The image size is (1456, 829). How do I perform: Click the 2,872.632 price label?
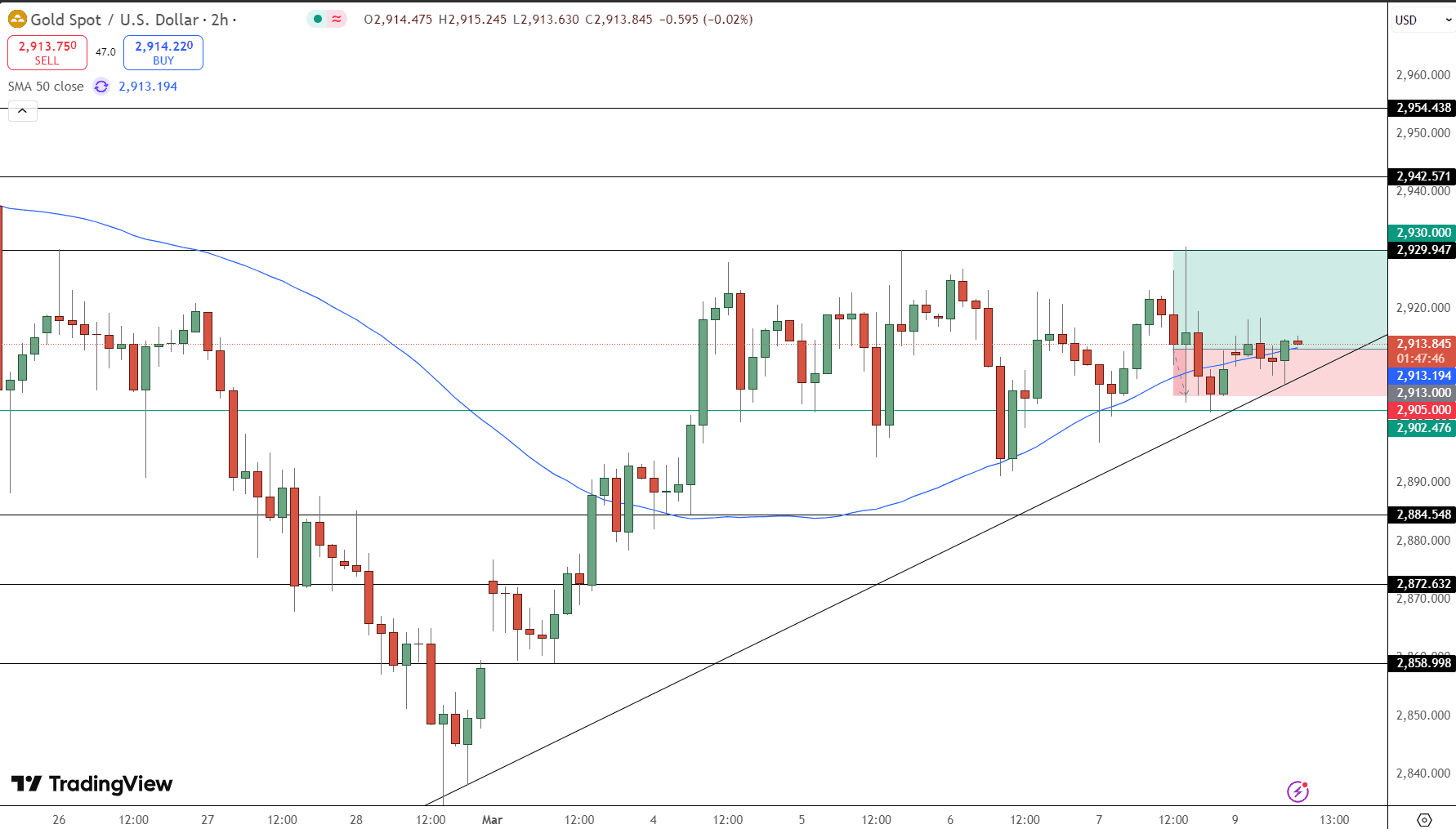pyautogui.click(x=1423, y=584)
